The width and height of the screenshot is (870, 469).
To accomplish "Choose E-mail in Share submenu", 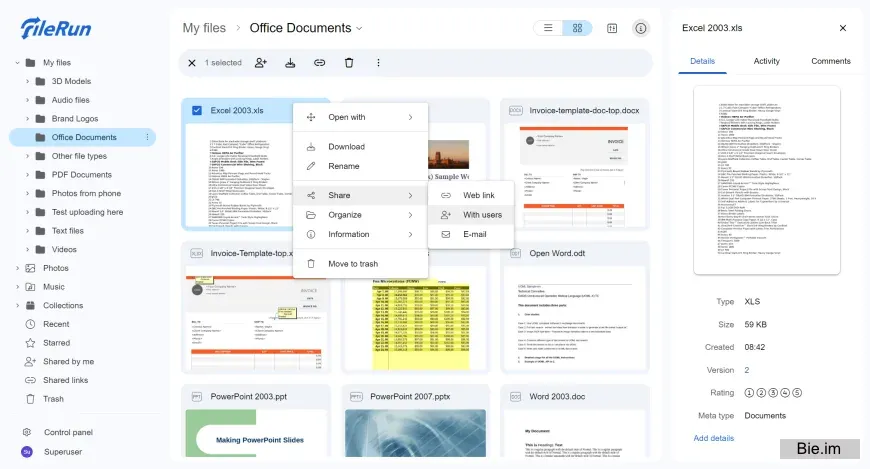I will tap(471, 234).
